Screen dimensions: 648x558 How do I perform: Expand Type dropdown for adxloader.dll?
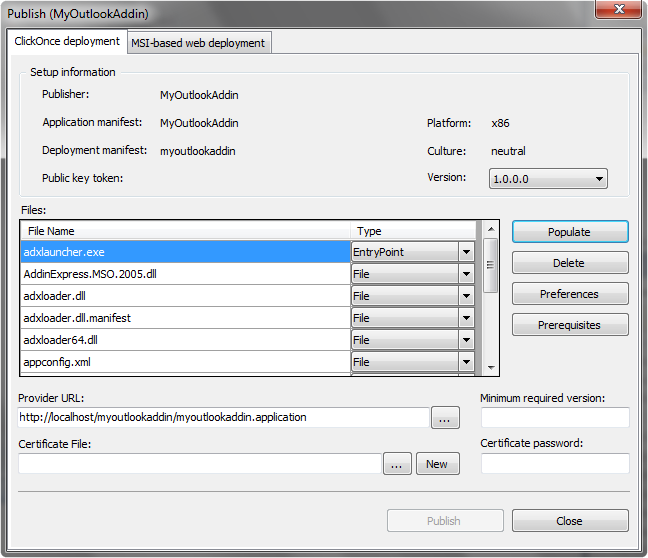coord(467,296)
